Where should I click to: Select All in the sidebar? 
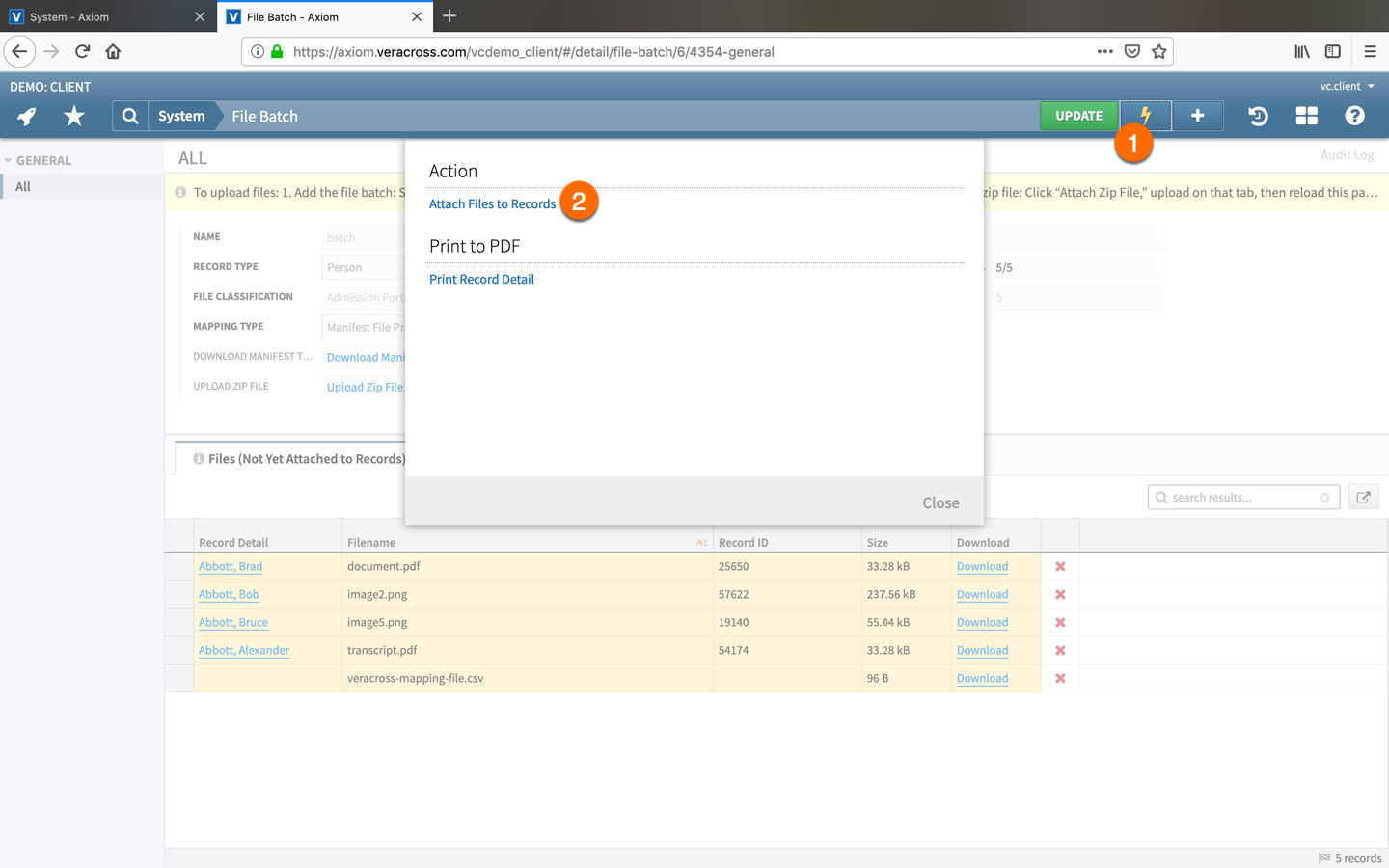click(82, 187)
